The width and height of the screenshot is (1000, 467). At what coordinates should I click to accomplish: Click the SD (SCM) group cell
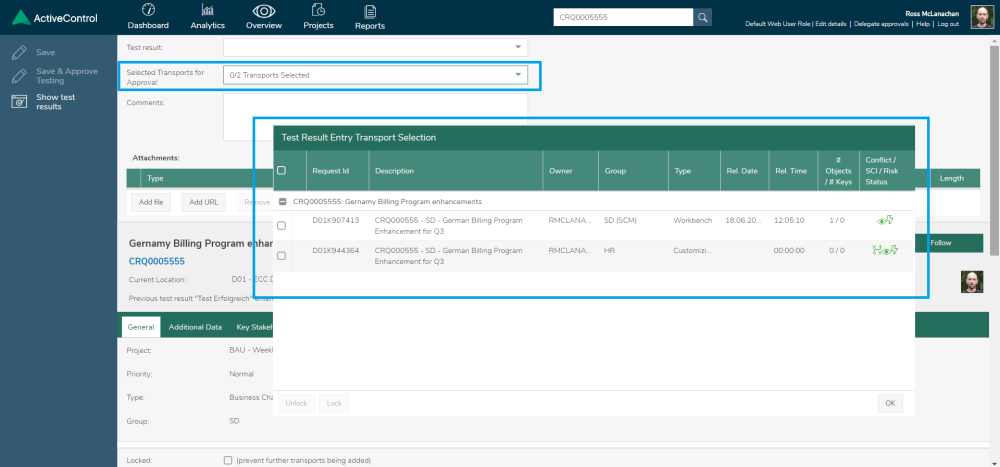pos(620,220)
